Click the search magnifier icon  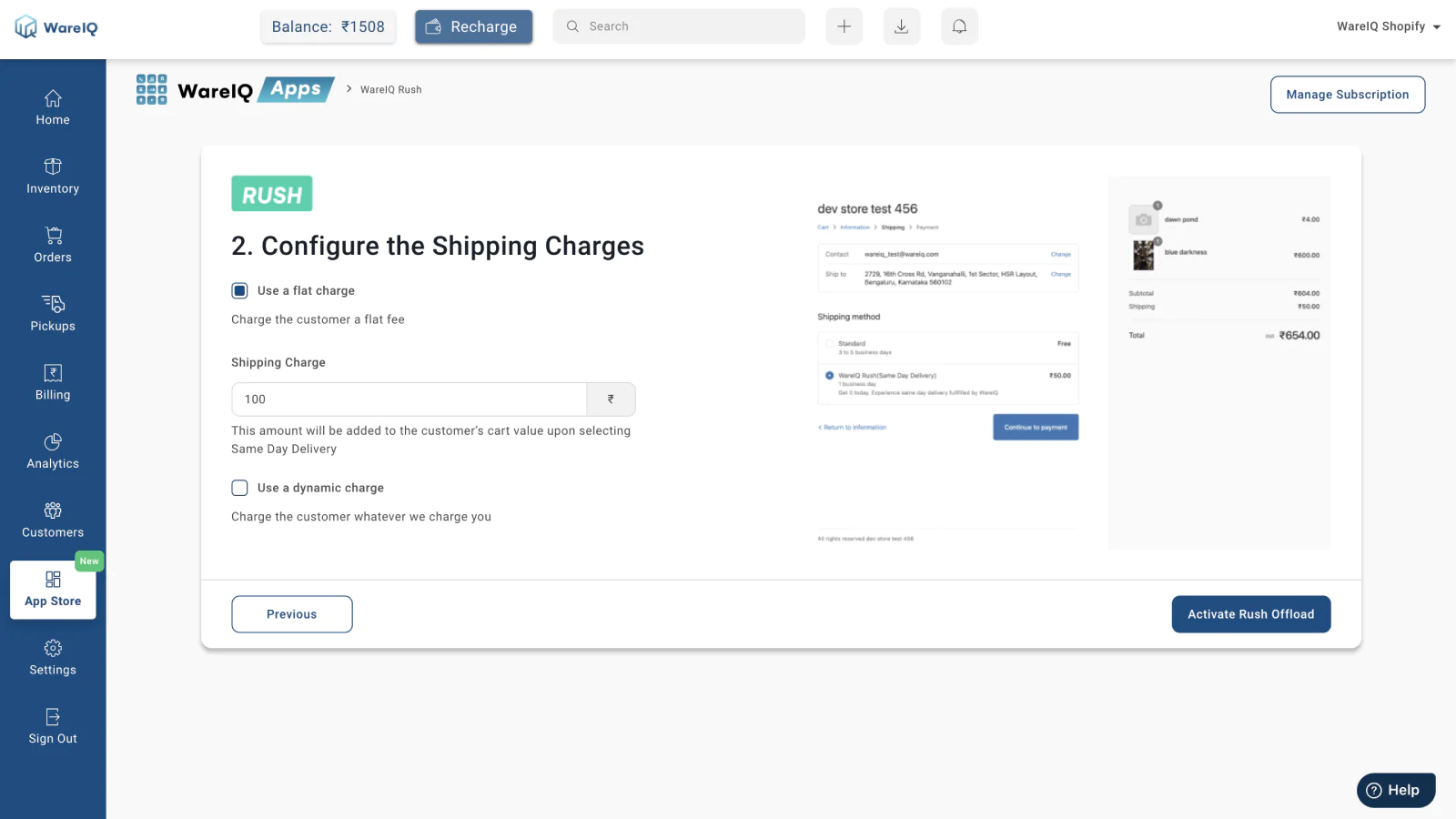pos(572,26)
